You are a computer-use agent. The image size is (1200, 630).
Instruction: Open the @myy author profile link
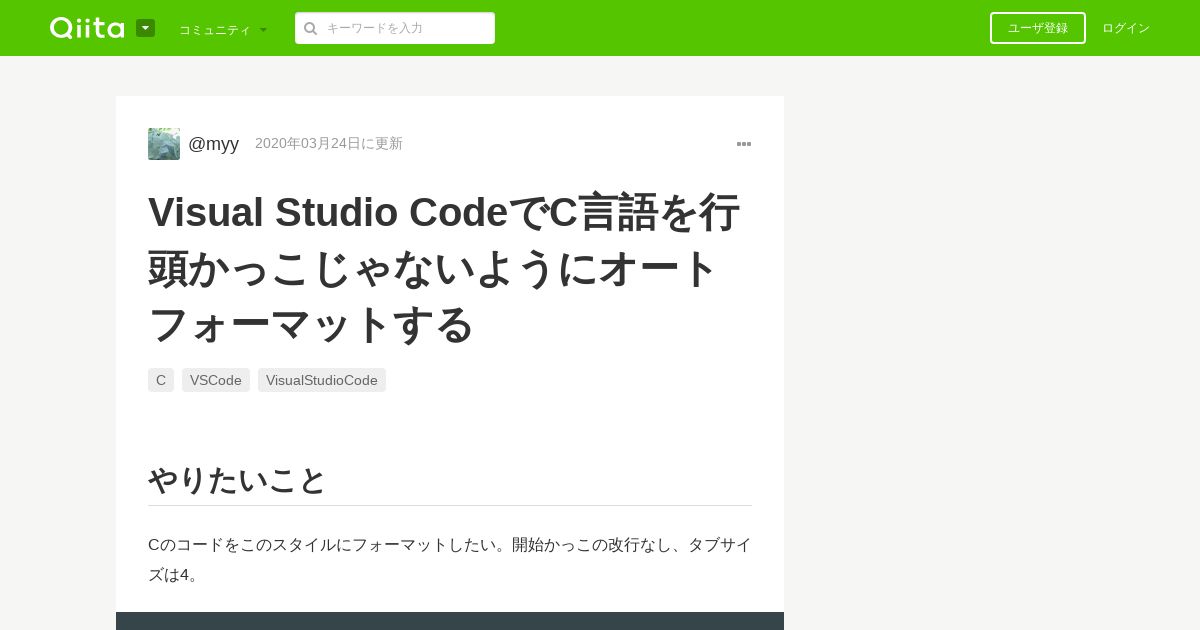(x=213, y=144)
